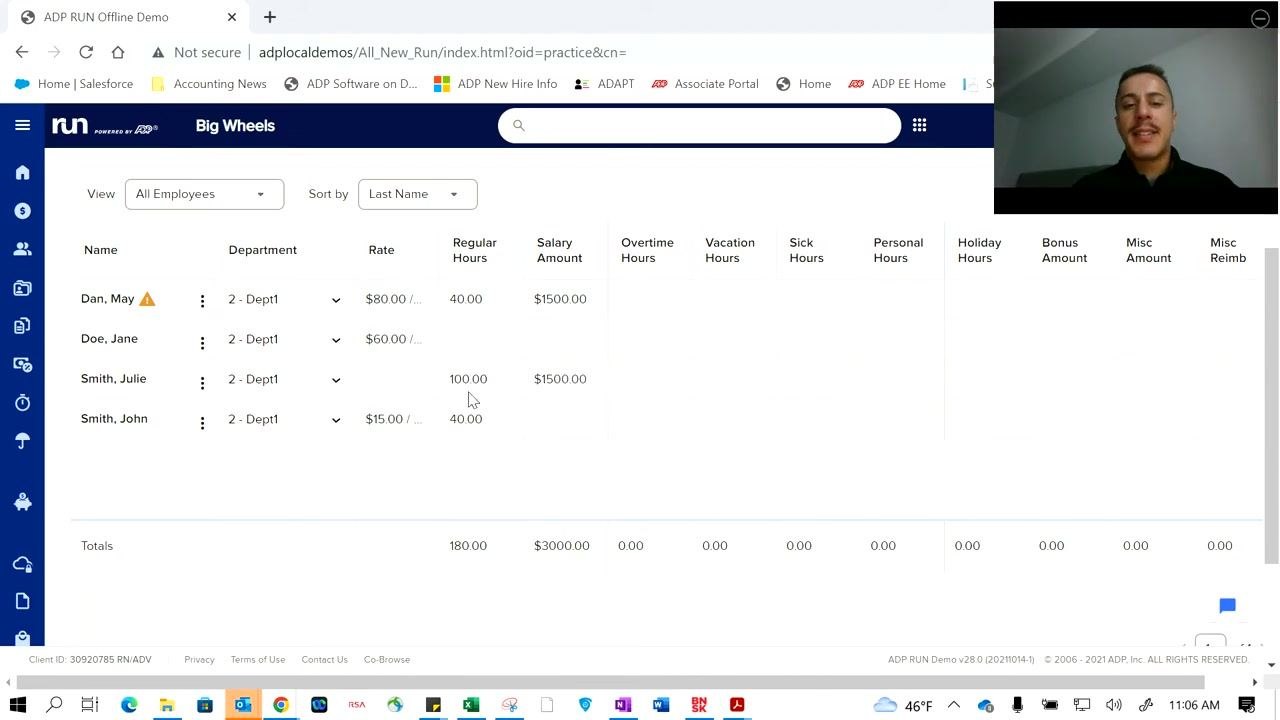The image size is (1280, 720).
Task: Open a new browser tab
Action: coord(270,17)
